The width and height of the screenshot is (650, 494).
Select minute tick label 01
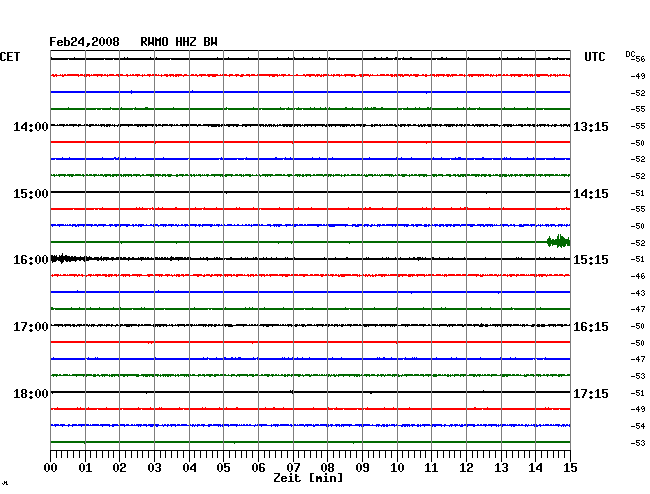[85, 467]
